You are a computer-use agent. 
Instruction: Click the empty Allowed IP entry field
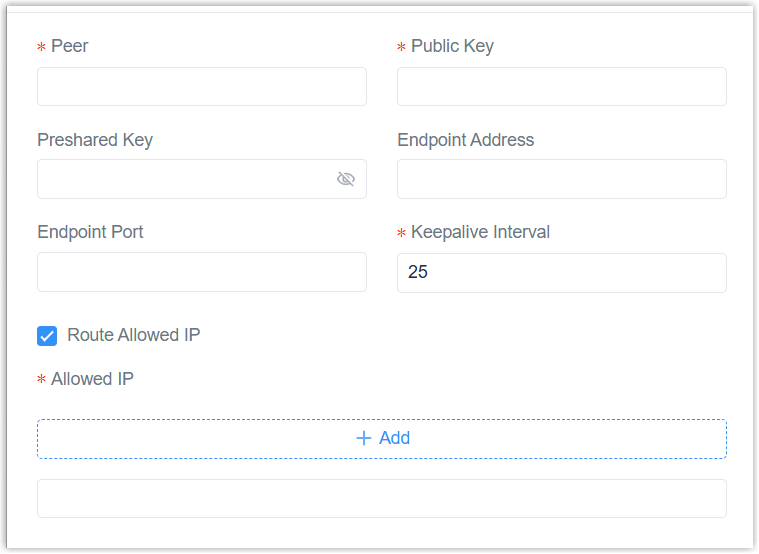click(x=381, y=498)
